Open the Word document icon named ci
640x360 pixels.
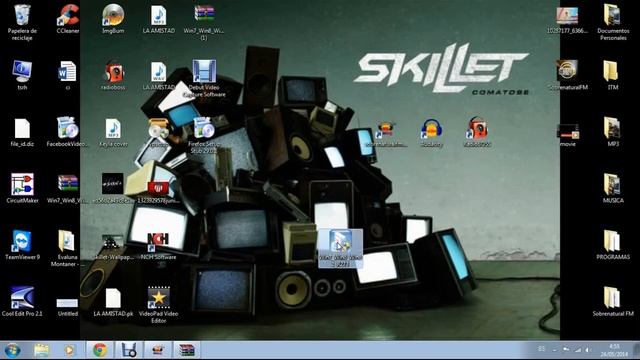(x=68, y=75)
